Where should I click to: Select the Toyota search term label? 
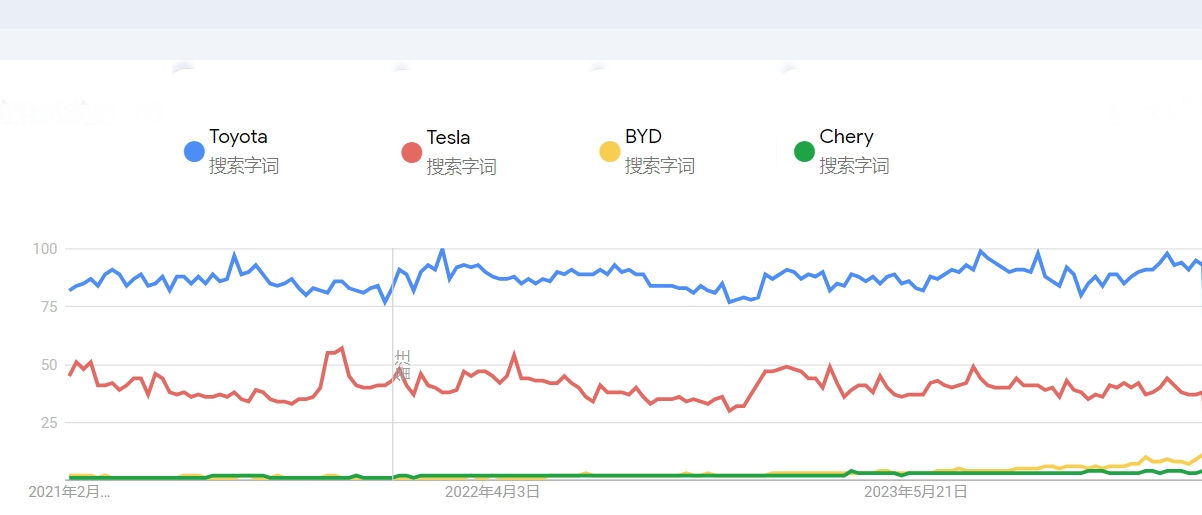tap(238, 137)
